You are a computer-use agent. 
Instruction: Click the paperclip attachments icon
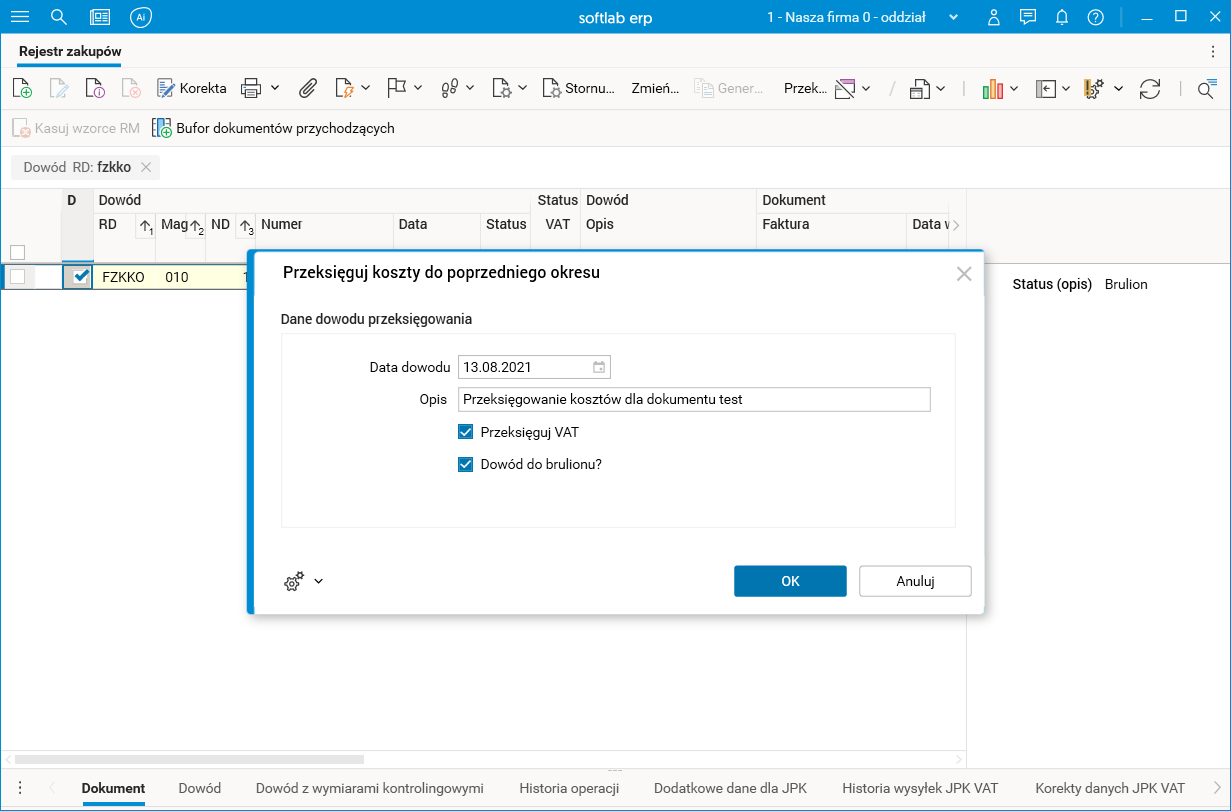[x=308, y=88]
